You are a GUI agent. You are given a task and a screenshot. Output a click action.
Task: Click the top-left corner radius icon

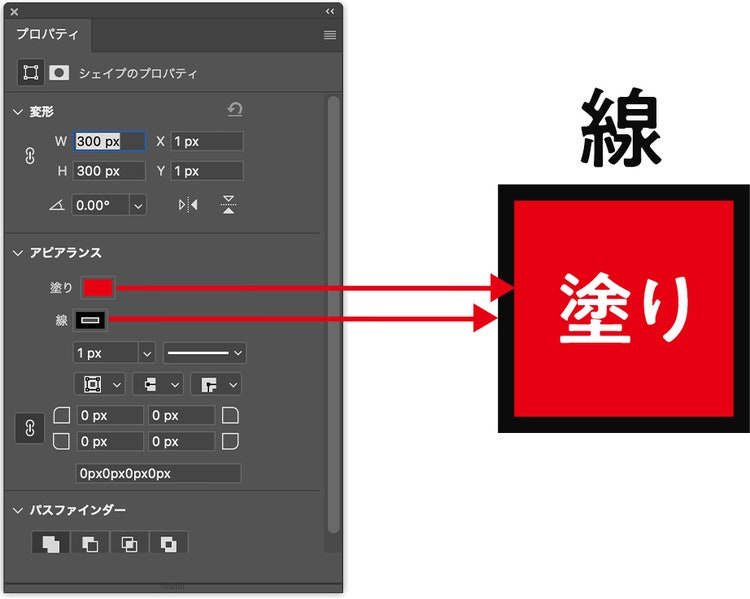click(62, 415)
